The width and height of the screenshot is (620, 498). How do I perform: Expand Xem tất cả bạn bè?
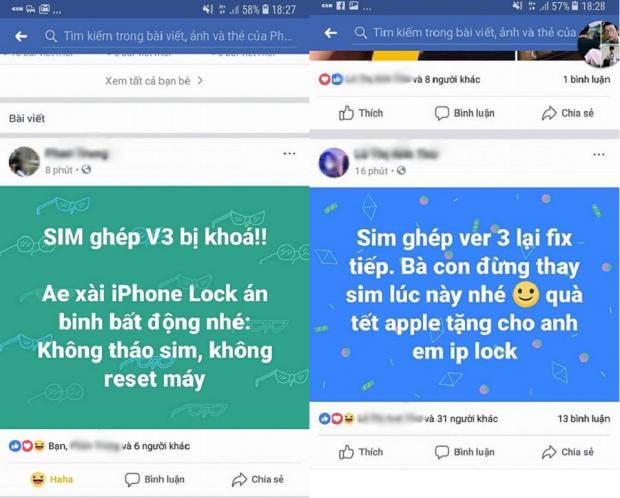154,81
